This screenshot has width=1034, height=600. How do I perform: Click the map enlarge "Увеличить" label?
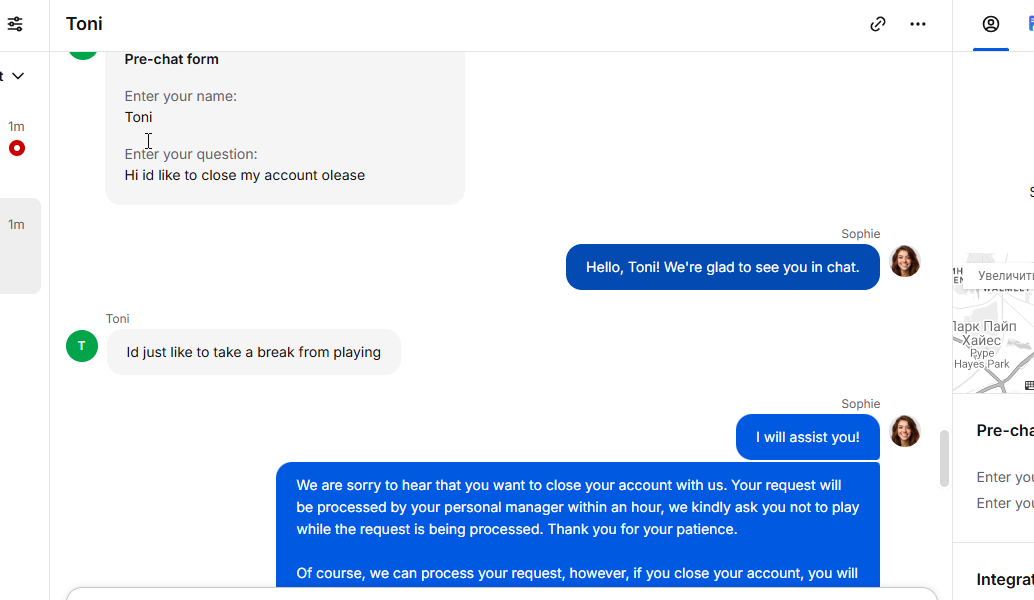[1002, 276]
